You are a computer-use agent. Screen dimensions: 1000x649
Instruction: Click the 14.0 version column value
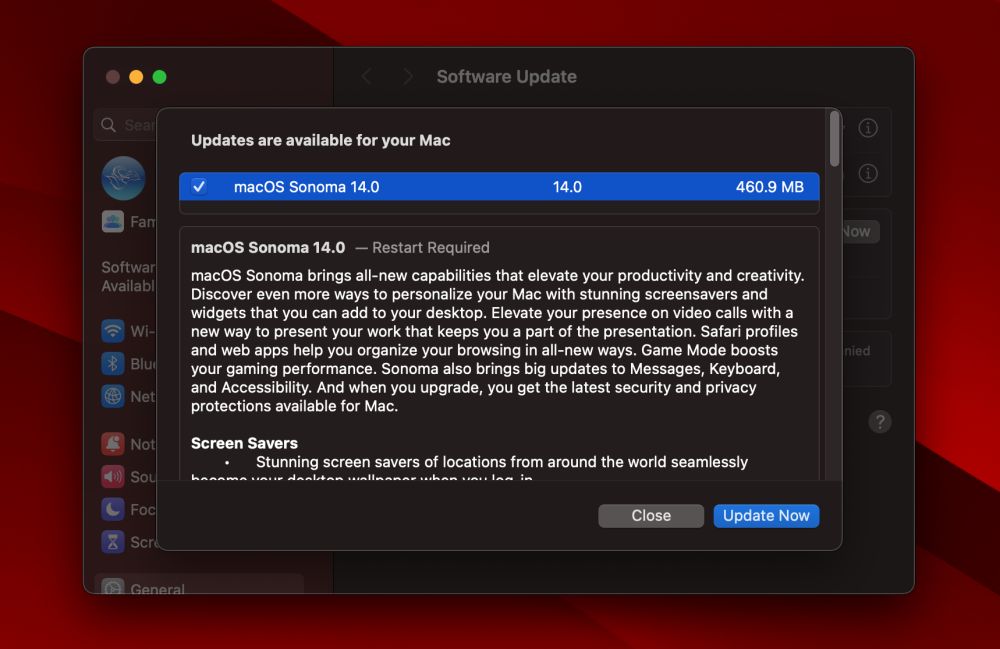pos(567,187)
